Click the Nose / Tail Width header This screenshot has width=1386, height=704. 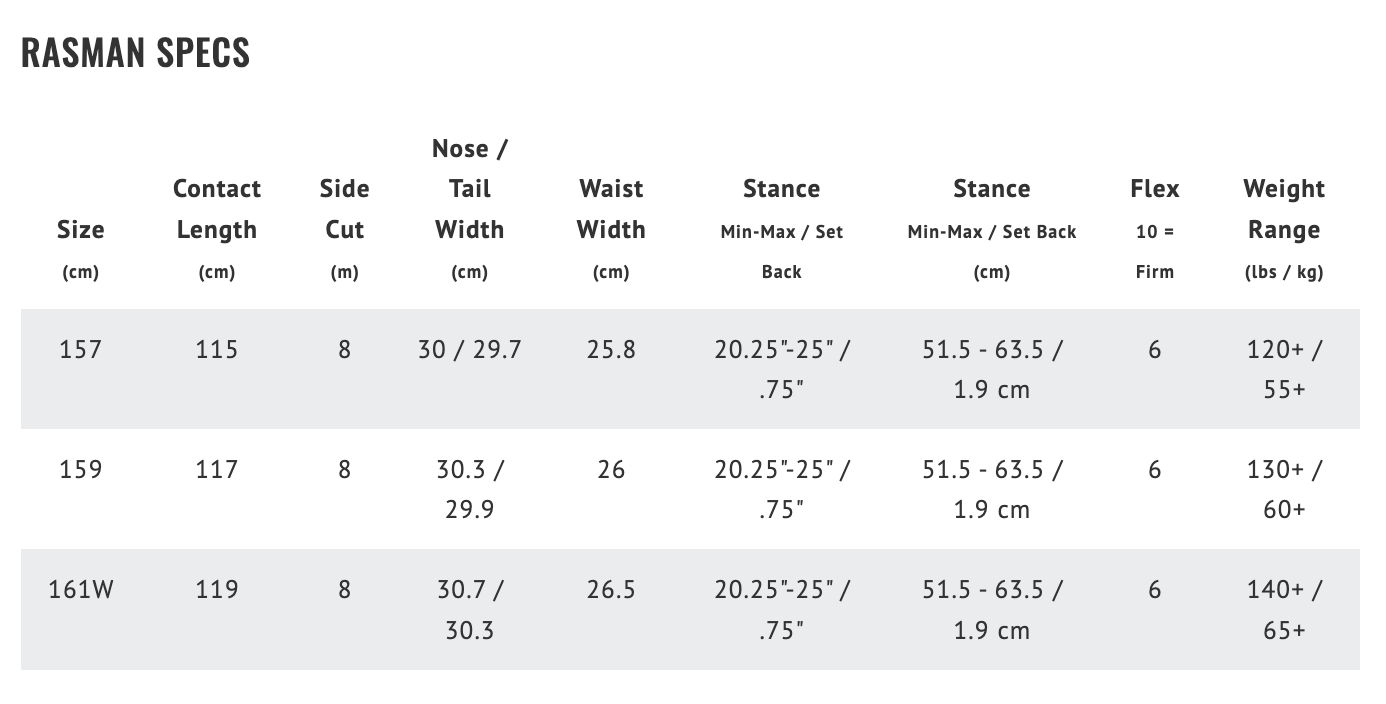point(469,189)
